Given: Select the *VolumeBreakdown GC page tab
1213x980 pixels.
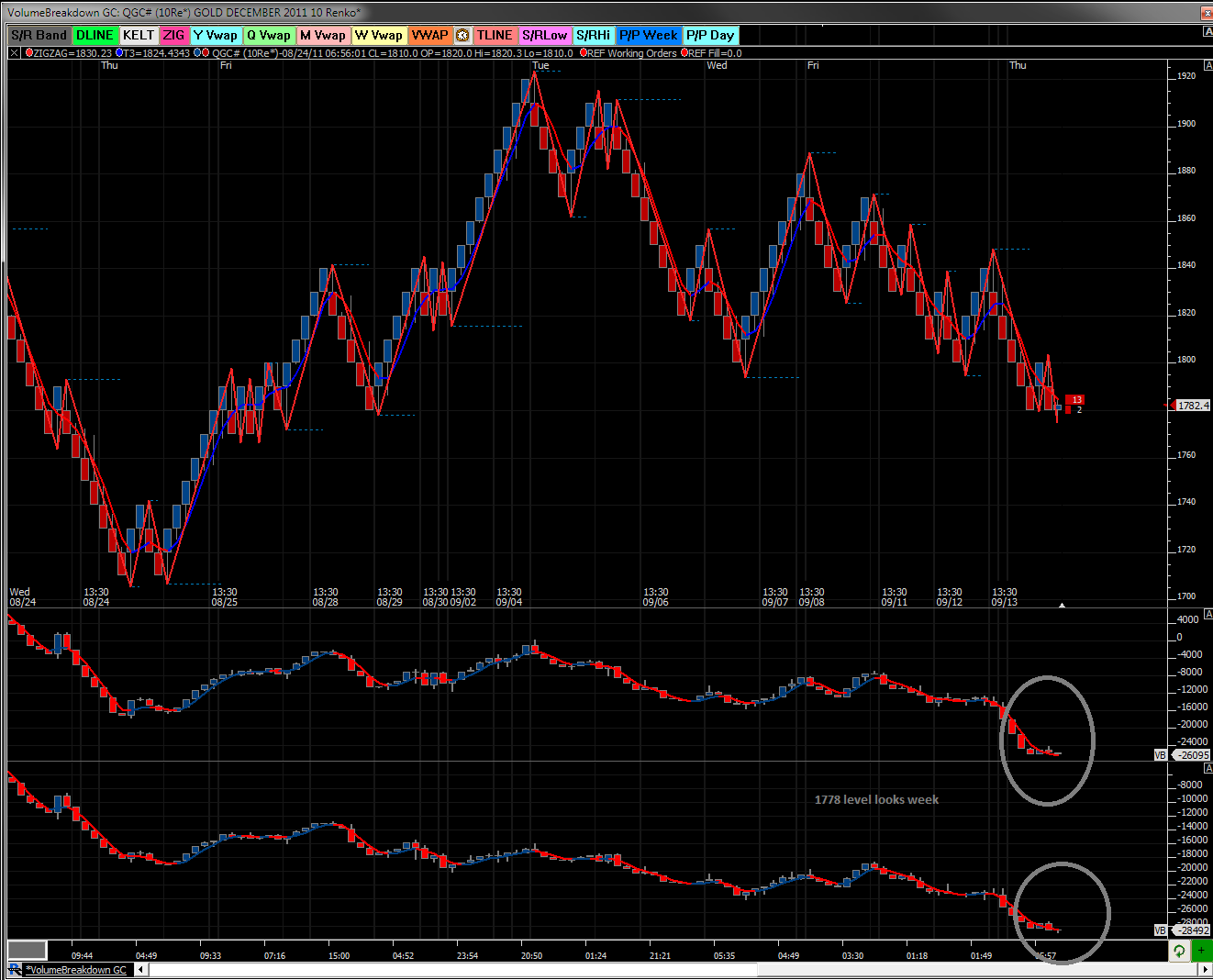Looking at the screenshot, I should 76,970.
